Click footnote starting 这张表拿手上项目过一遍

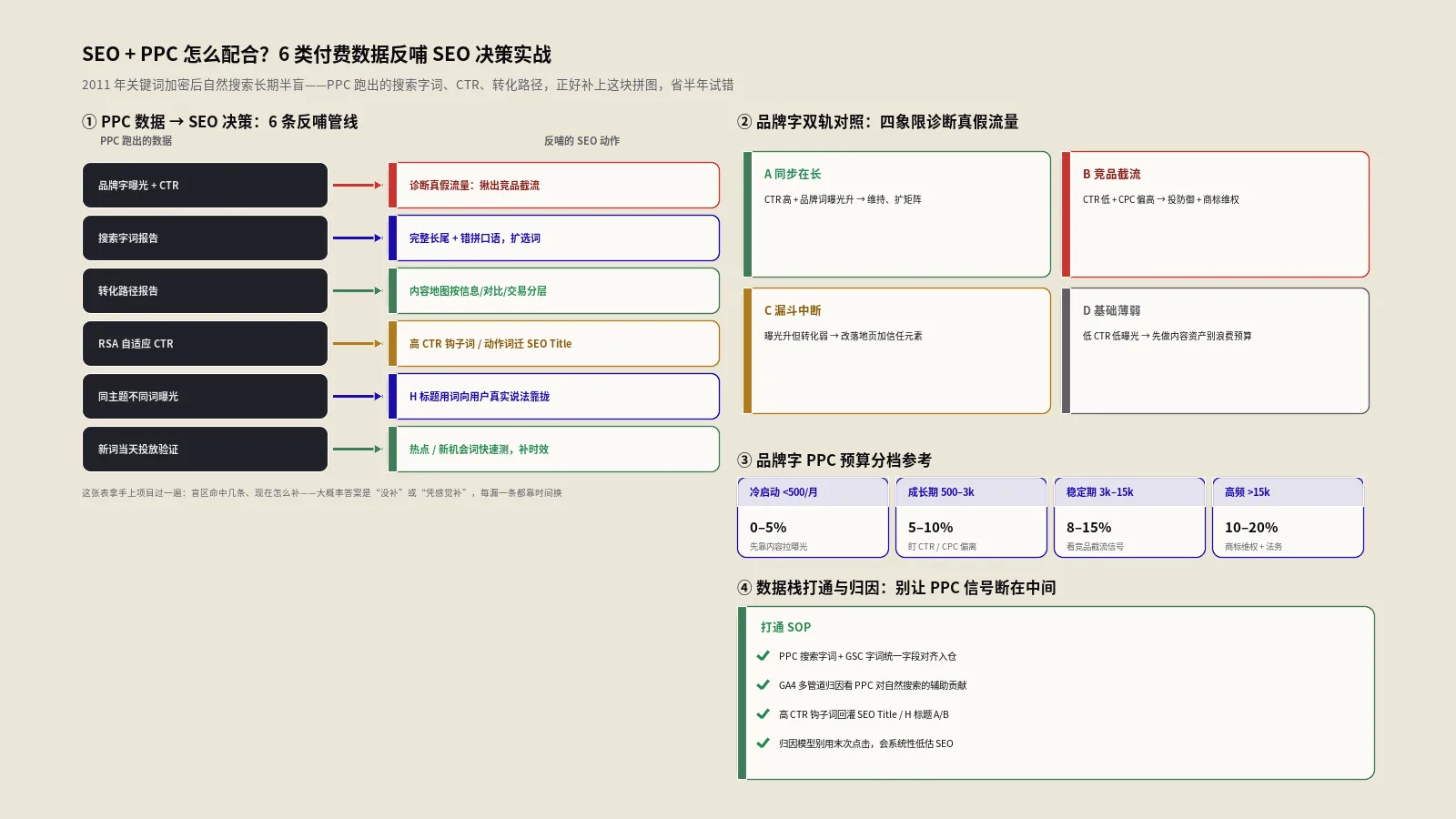[322, 493]
